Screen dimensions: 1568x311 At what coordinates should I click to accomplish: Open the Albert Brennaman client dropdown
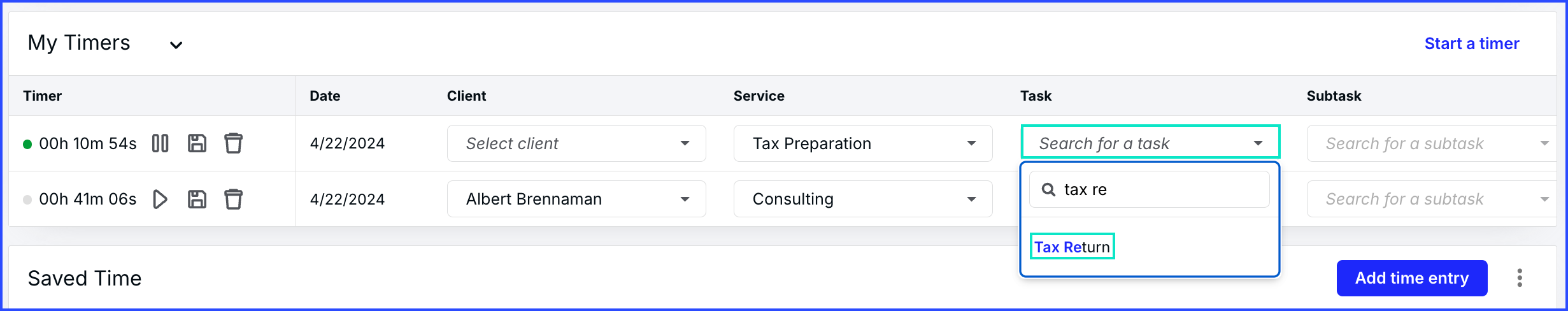576,199
